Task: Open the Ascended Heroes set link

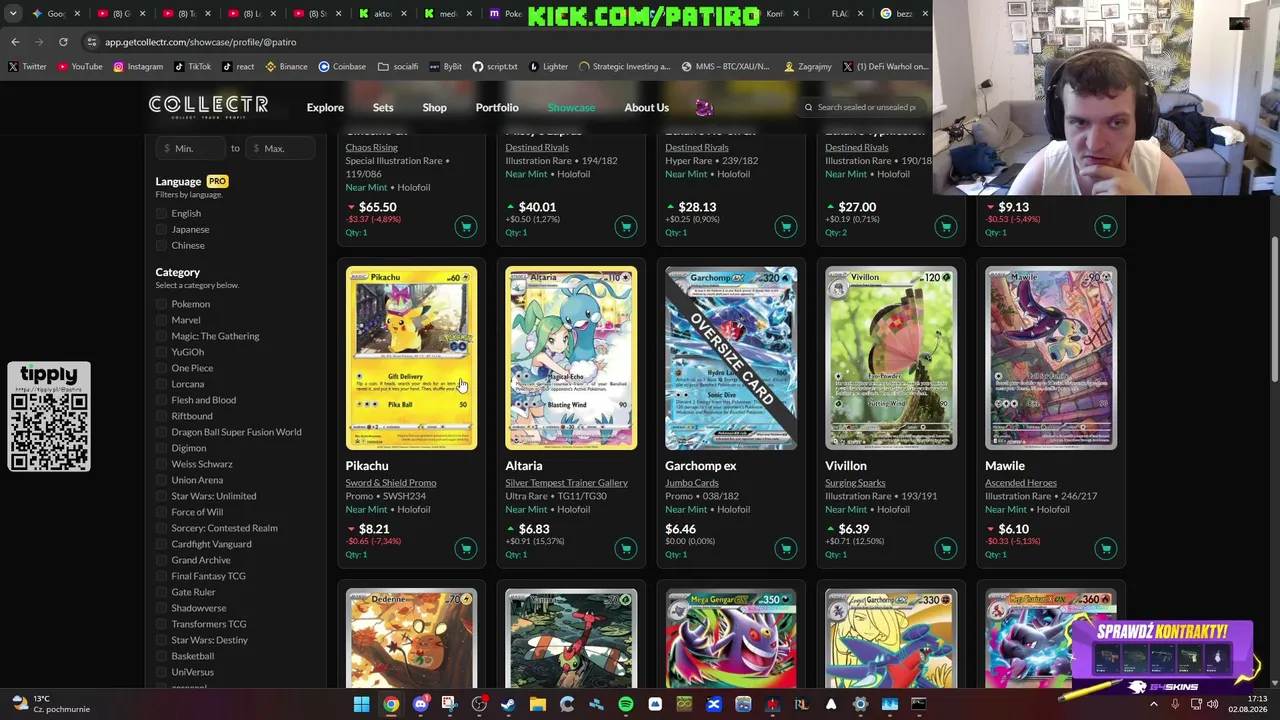Action: pyautogui.click(x=1021, y=483)
